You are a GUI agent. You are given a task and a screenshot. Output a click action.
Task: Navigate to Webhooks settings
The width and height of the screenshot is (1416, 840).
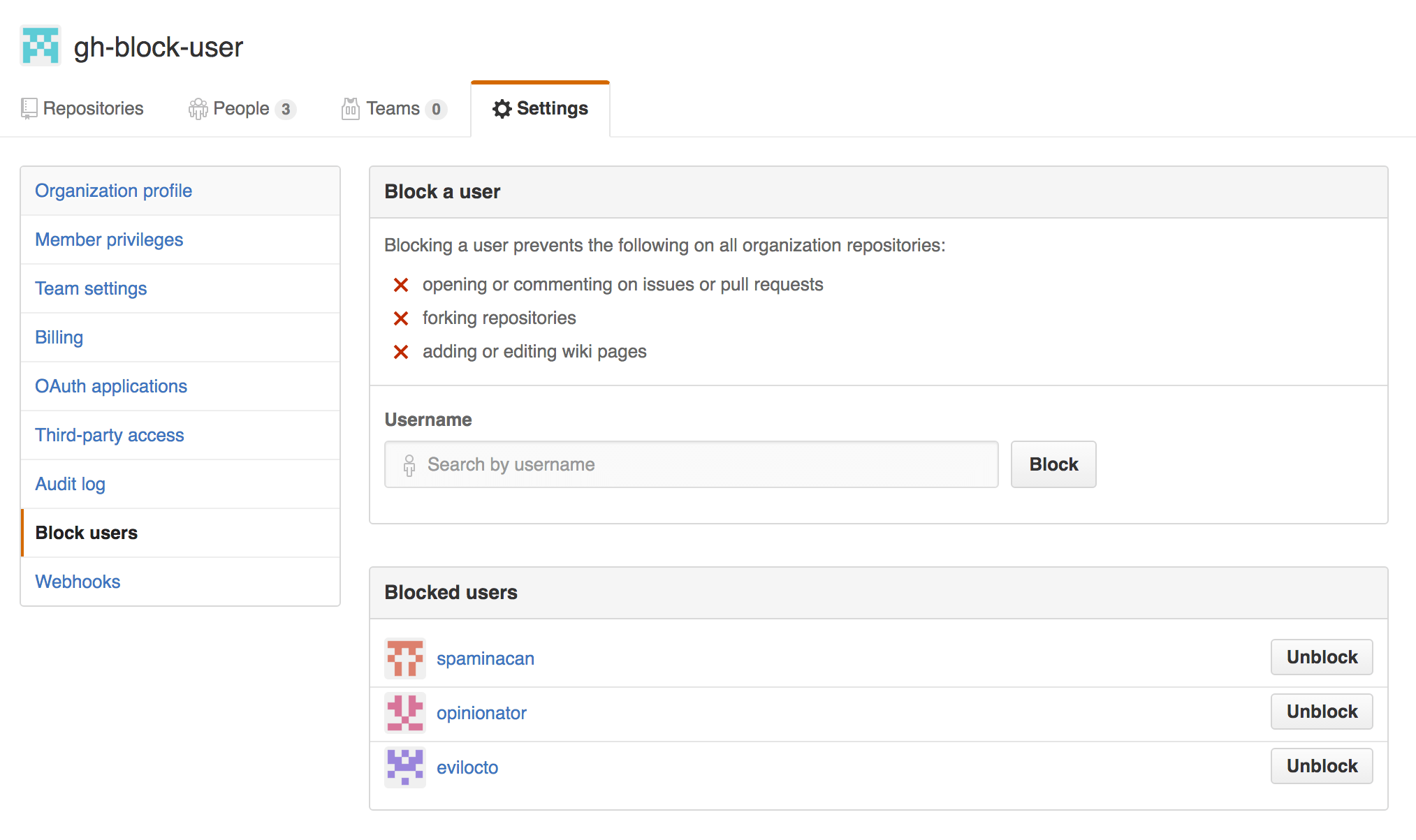coord(78,581)
